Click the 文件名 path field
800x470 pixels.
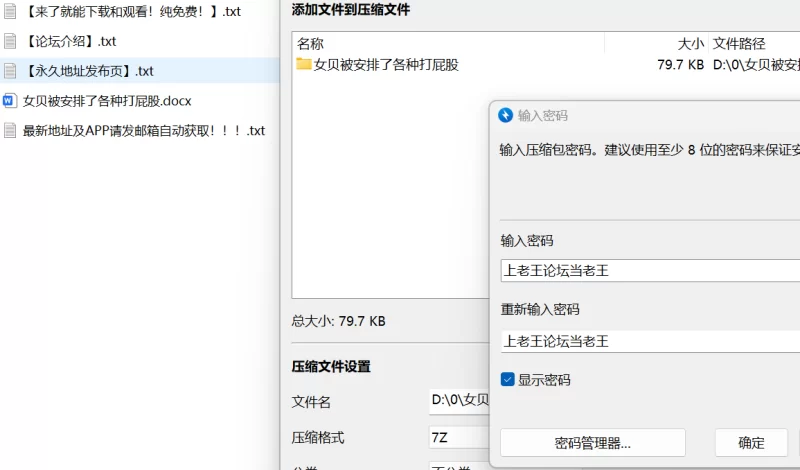pyautogui.click(x=460, y=401)
